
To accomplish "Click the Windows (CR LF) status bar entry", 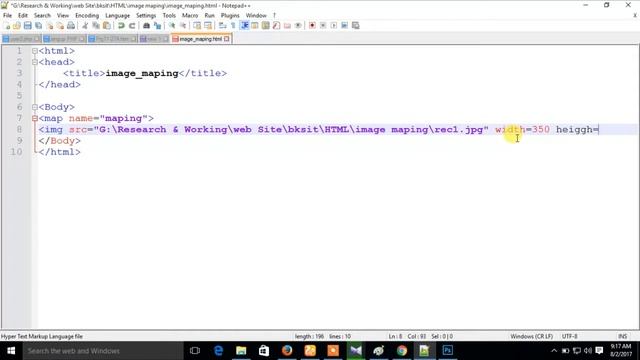I will (x=531, y=336).
